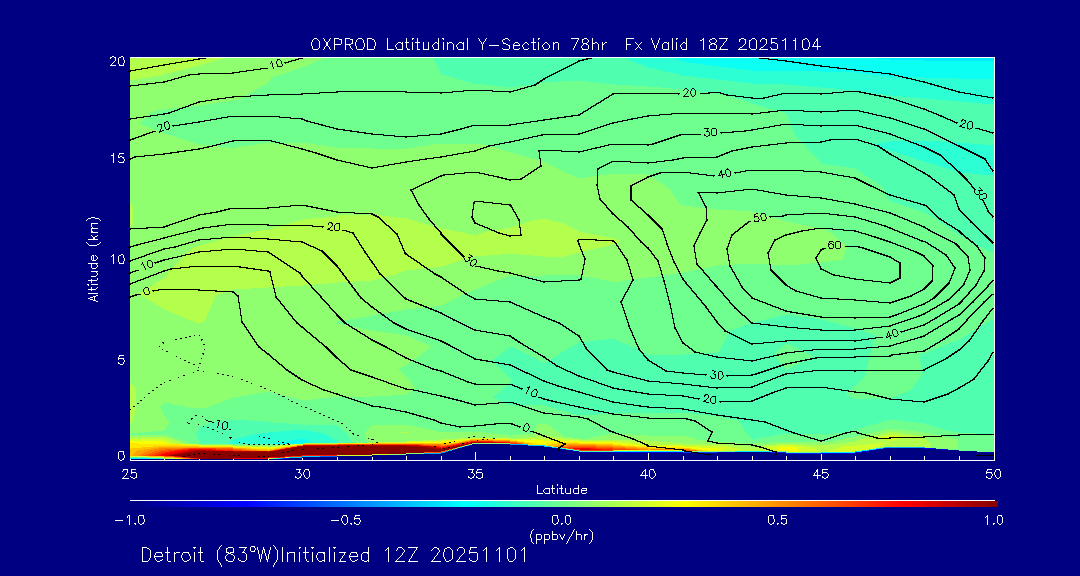Select the 'Altitude (km)' y-axis title
Image resolution: width=1080 pixels, height=576 pixels.
[x=93, y=258]
